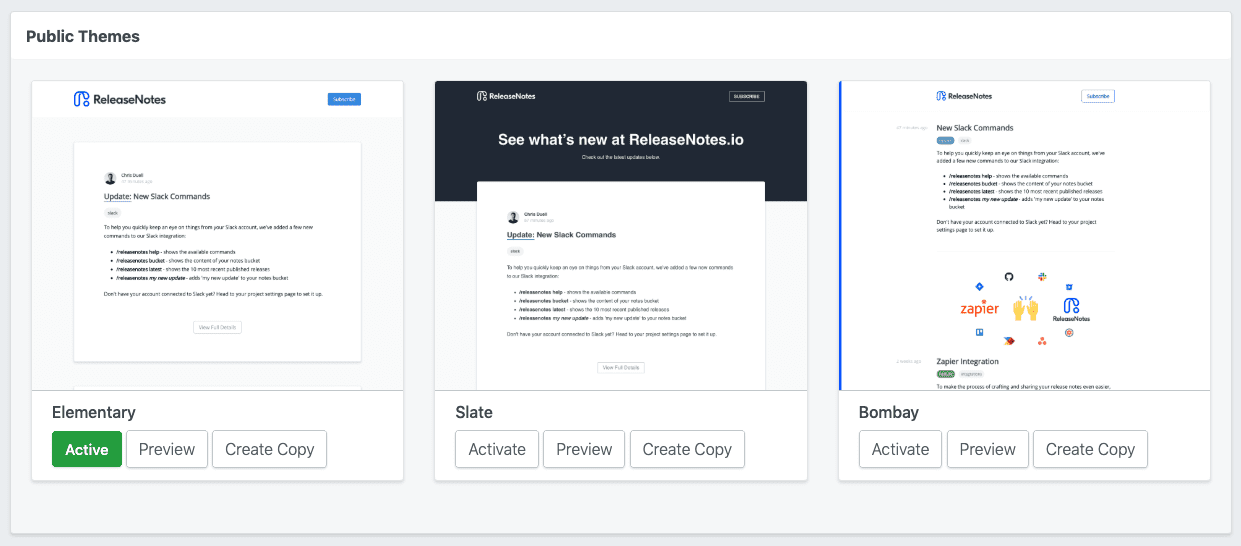
Task: Create a copy of the Bombay theme
Action: click(1090, 449)
